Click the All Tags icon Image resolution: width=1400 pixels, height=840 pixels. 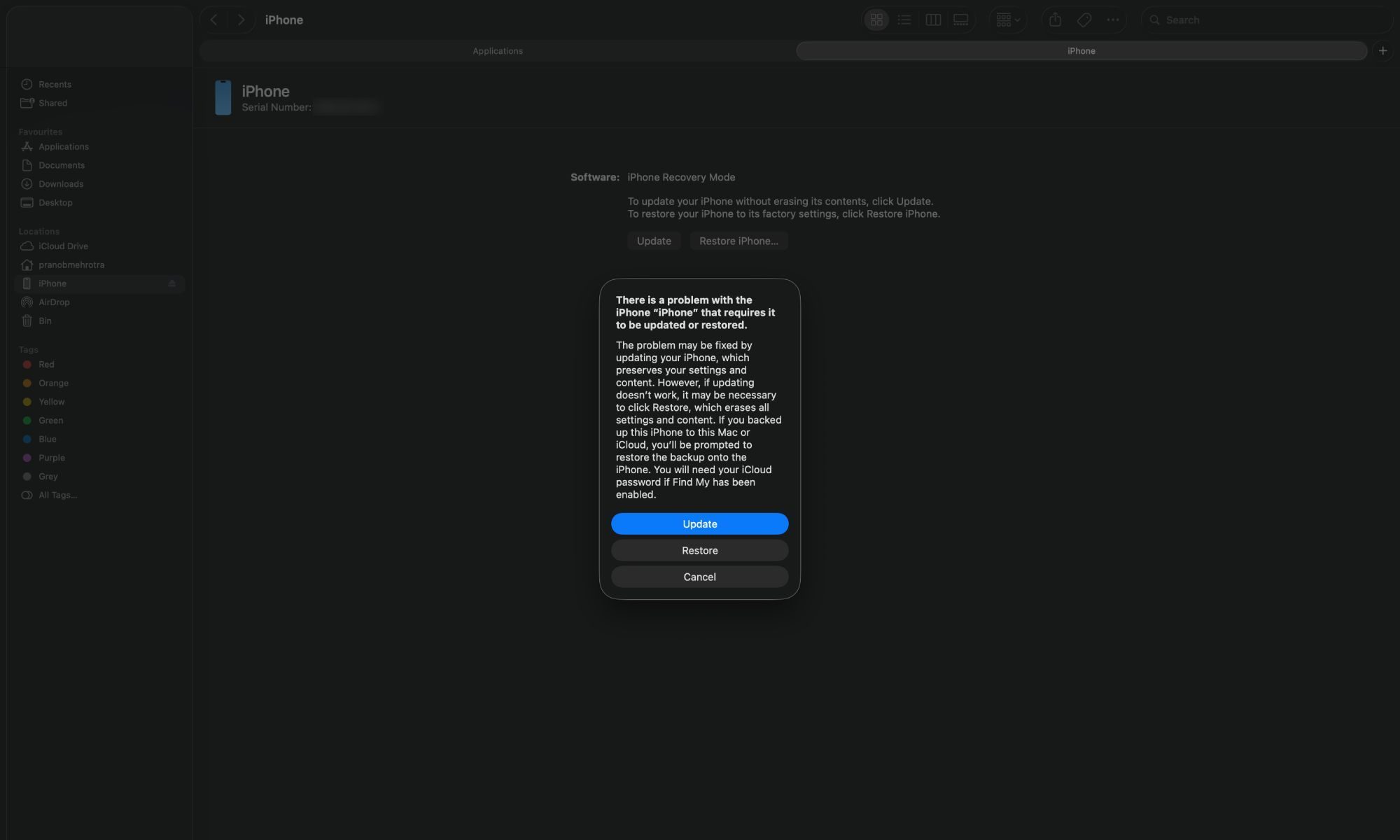[27, 495]
